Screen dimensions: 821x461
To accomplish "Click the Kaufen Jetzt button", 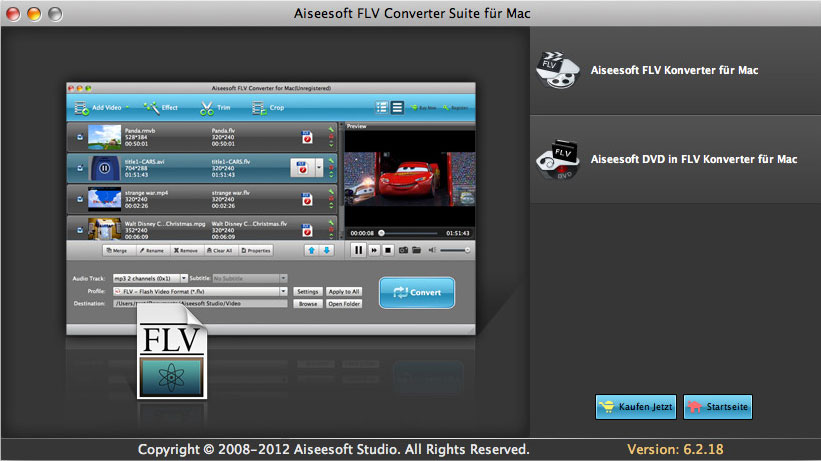I will tap(635, 406).
